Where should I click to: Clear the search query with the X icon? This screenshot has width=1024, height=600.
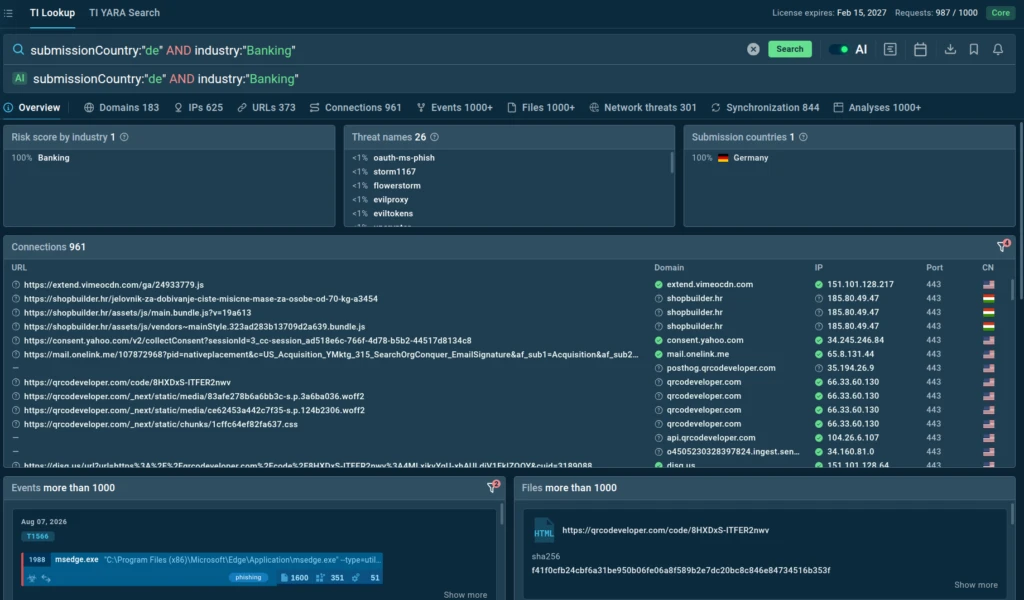pyautogui.click(x=753, y=49)
